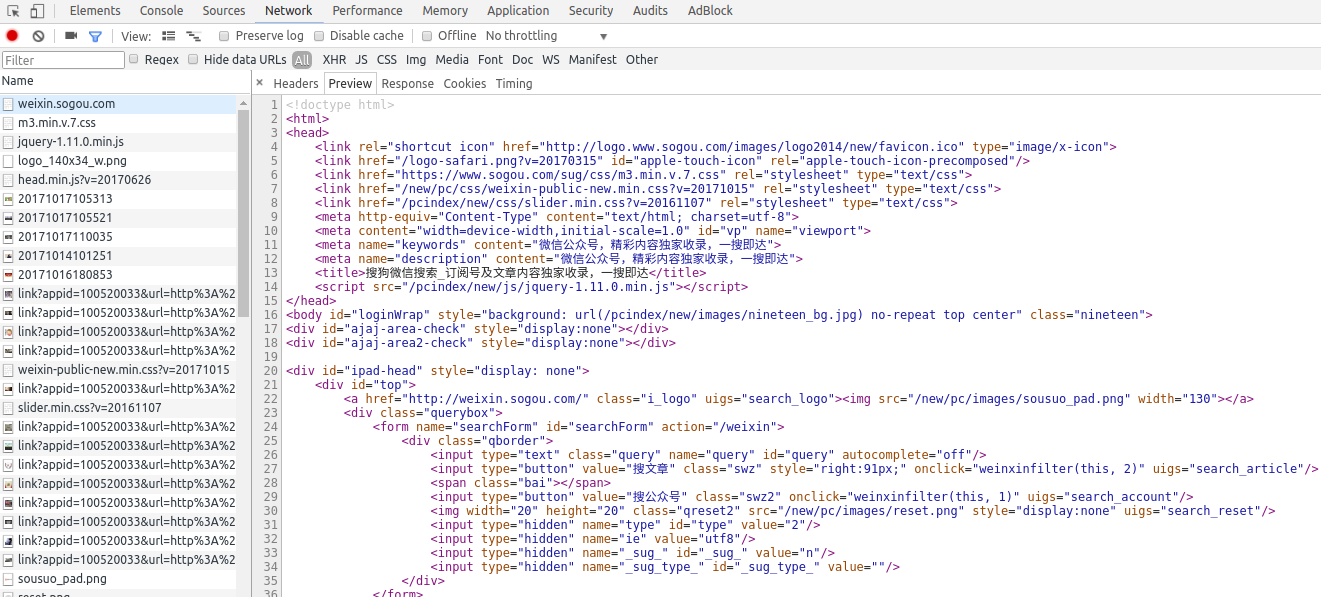Click the capture screenshots camera icon
The image size is (1321, 597).
pyautogui.click(x=71, y=36)
